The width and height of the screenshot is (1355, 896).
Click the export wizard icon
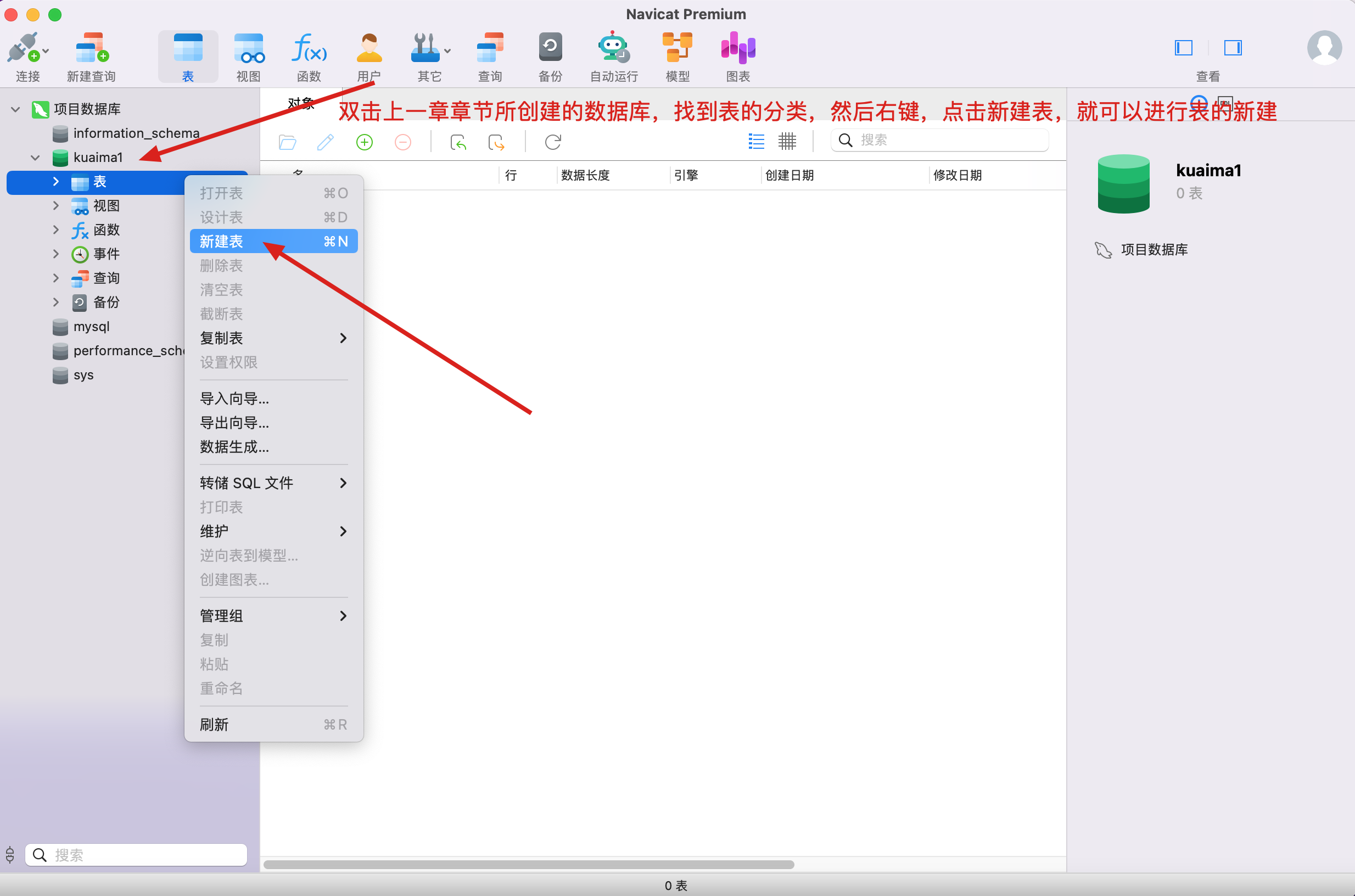(496, 142)
